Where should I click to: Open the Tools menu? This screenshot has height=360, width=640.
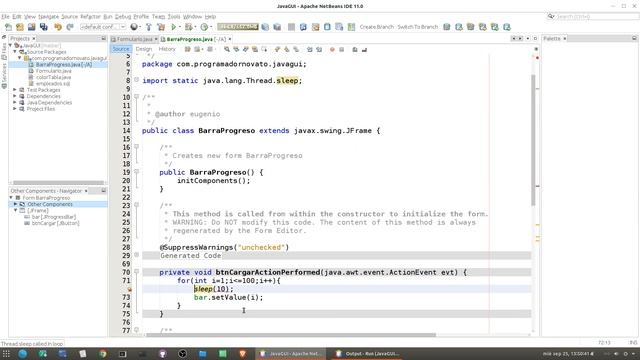coord(174,17)
